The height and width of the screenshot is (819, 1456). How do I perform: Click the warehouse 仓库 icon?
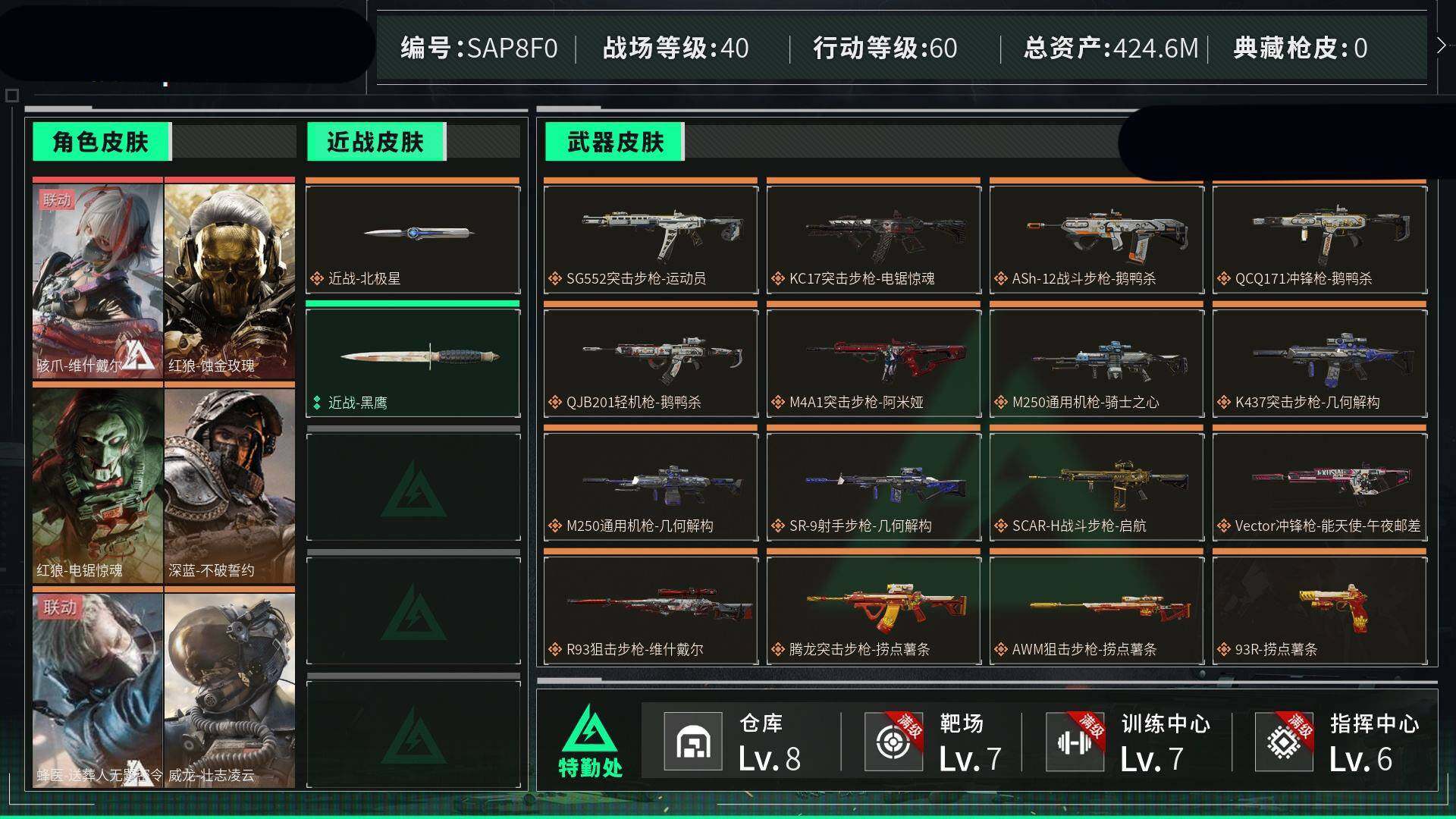tap(693, 742)
